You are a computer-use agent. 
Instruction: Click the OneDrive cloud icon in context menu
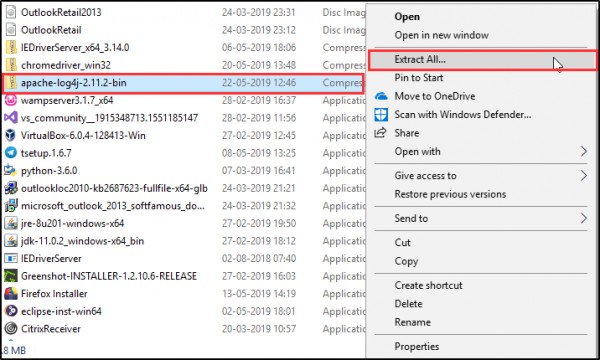tap(381, 96)
